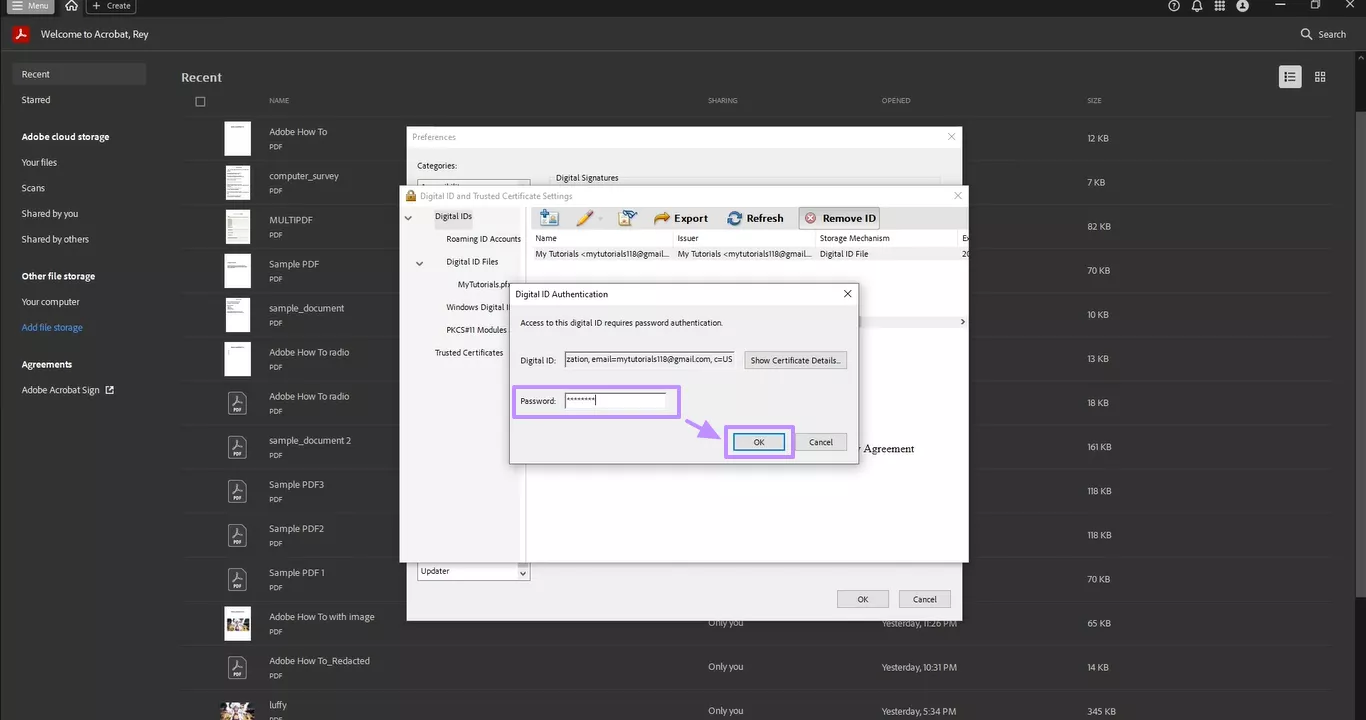Open the Updater dropdown arrow
Image resolution: width=1366 pixels, height=720 pixels.
coord(522,573)
